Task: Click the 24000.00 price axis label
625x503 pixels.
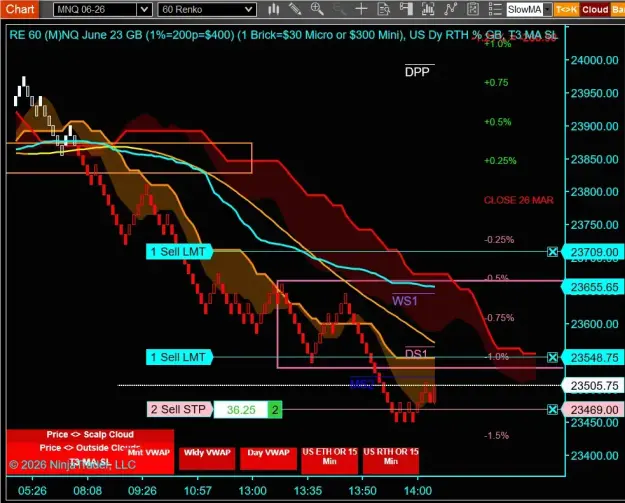Action: tap(594, 61)
